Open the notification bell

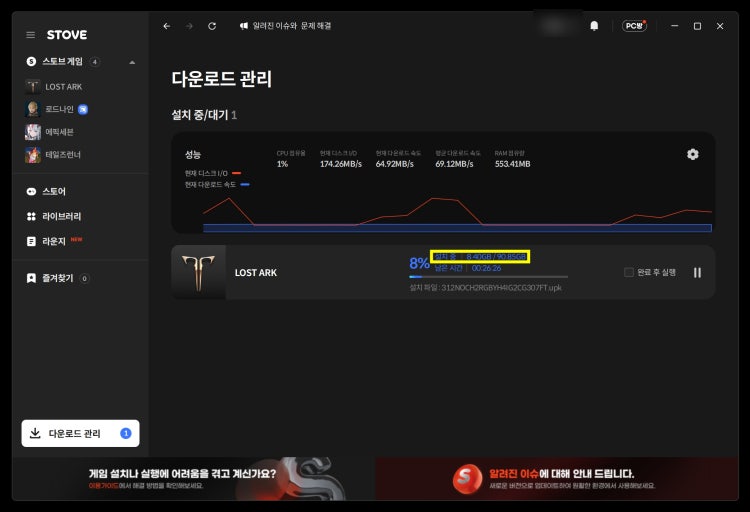pyautogui.click(x=594, y=26)
